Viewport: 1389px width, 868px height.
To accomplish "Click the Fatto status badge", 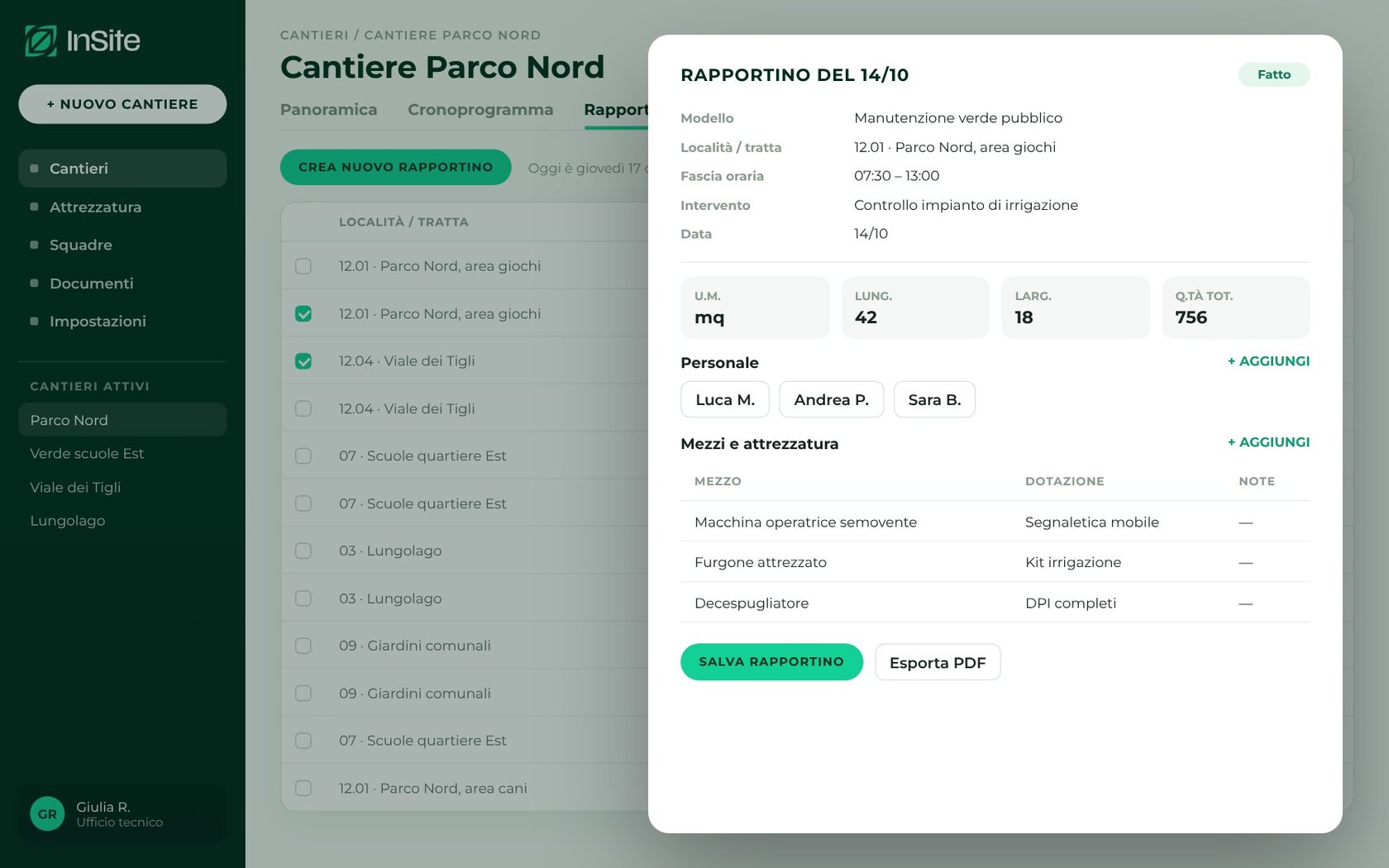I will coord(1273,74).
